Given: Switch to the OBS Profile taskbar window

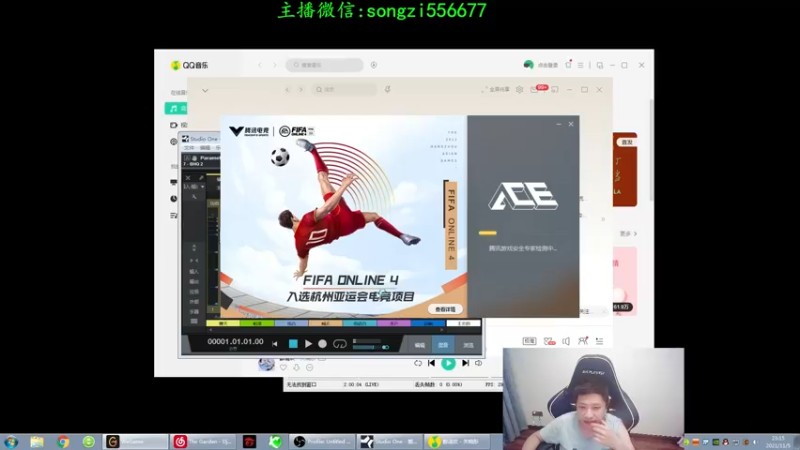Looking at the screenshot, I should pos(322,442).
